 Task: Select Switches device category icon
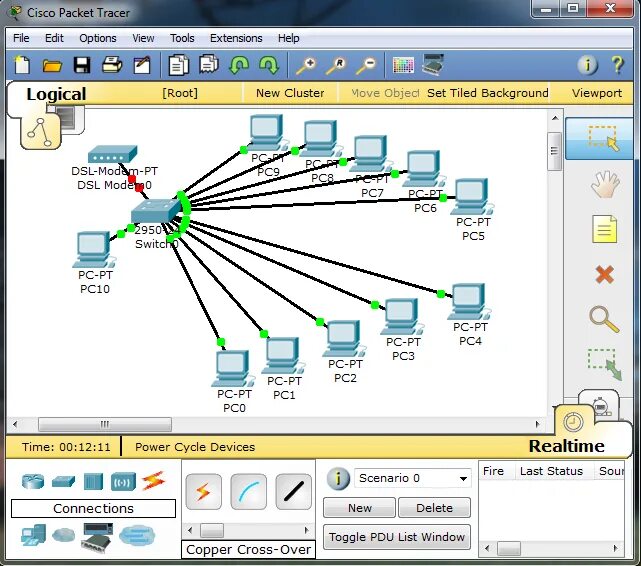pos(63,481)
